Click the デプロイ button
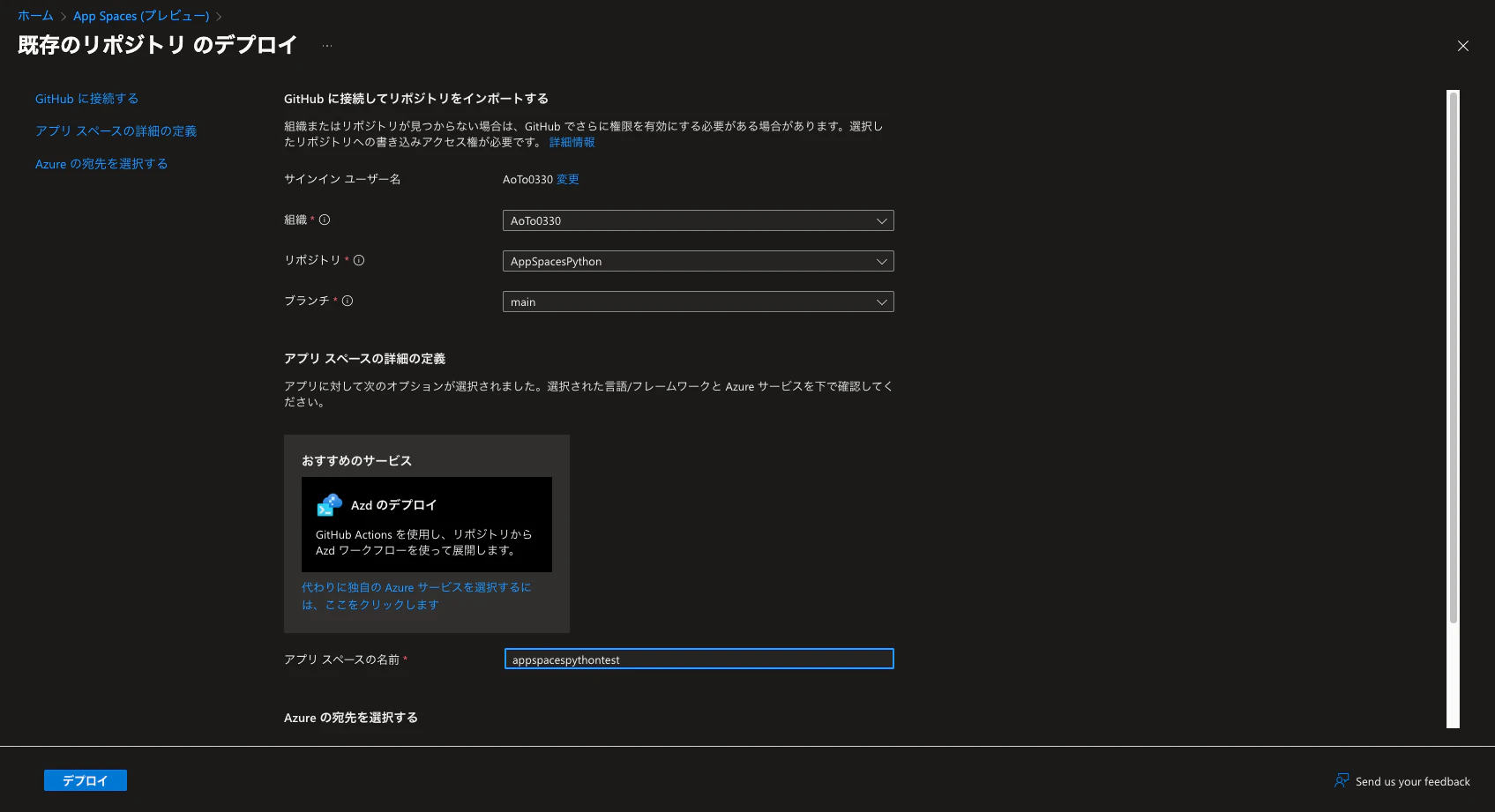Image resolution: width=1495 pixels, height=812 pixels. pyautogui.click(x=86, y=780)
